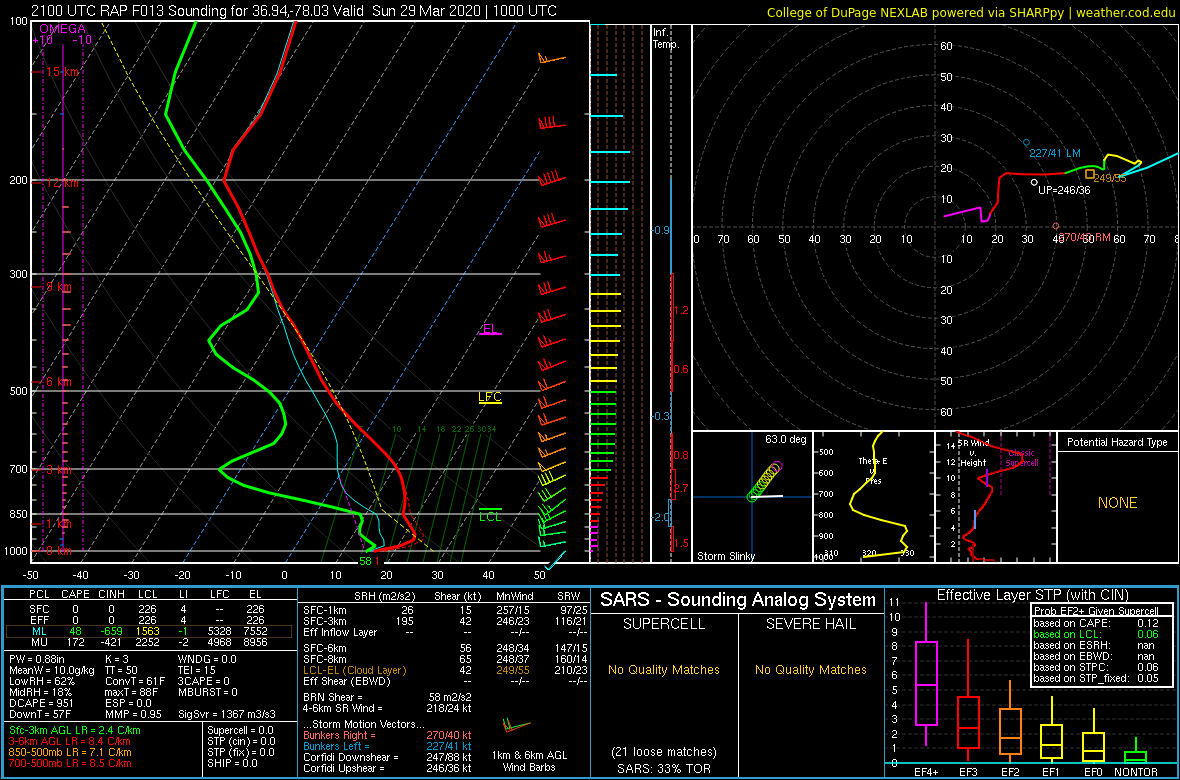Click the Inf. Temp. column label

[x=667, y=39]
